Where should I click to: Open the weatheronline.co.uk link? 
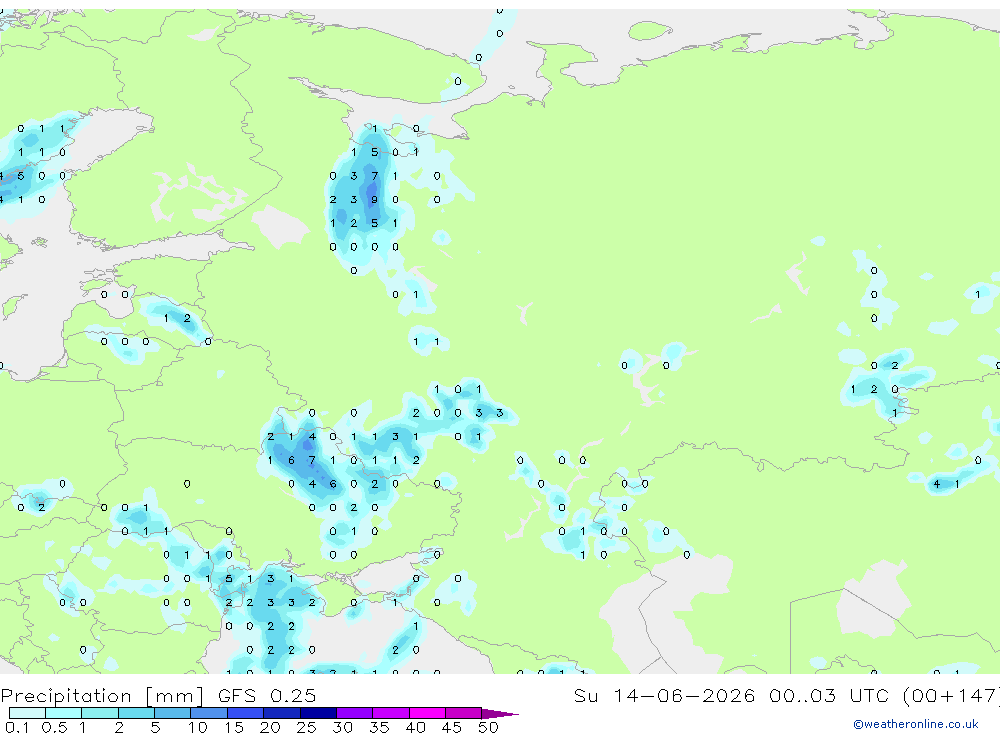coord(916,724)
